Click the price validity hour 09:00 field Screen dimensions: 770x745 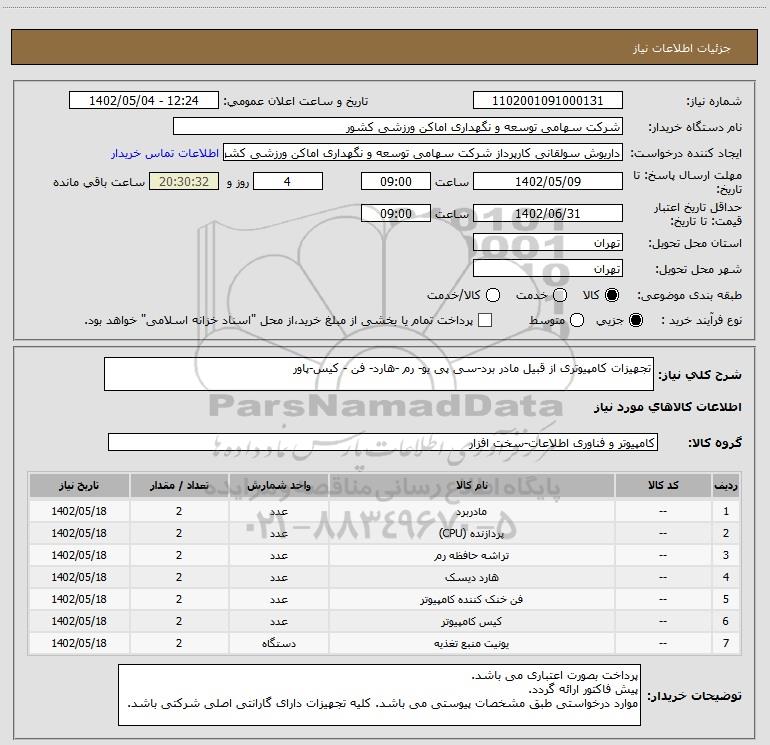tap(396, 214)
